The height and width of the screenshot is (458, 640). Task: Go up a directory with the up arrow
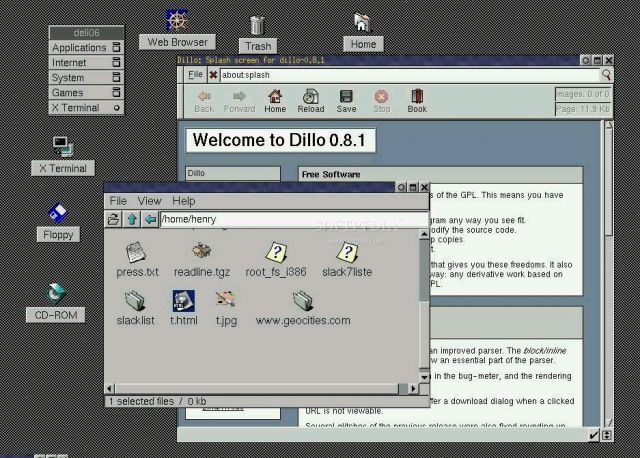pyautogui.click(x=132, y=220)
